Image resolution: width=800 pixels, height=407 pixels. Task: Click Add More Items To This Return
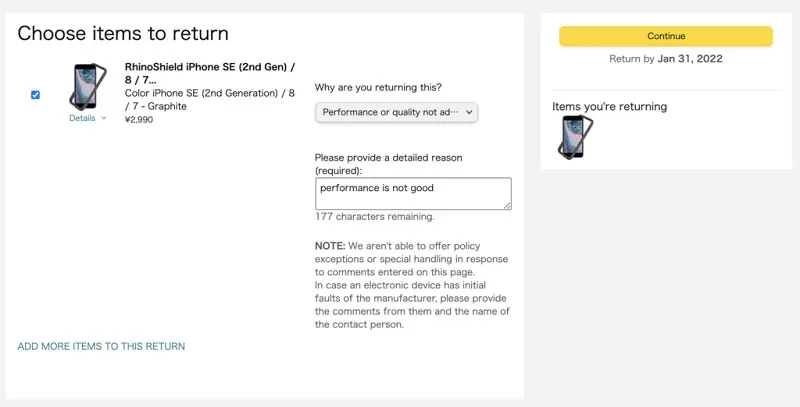coord(101,346)
